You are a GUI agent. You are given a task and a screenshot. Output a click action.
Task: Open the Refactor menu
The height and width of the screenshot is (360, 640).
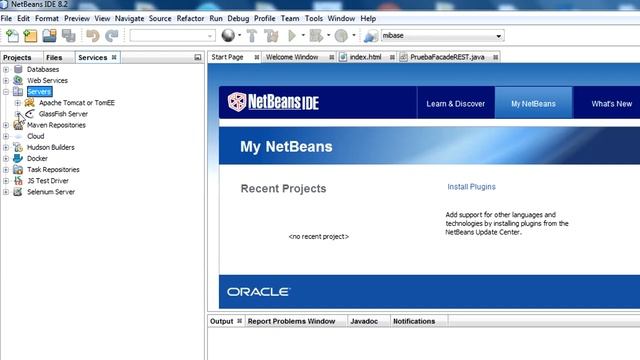tap(190, 18)
